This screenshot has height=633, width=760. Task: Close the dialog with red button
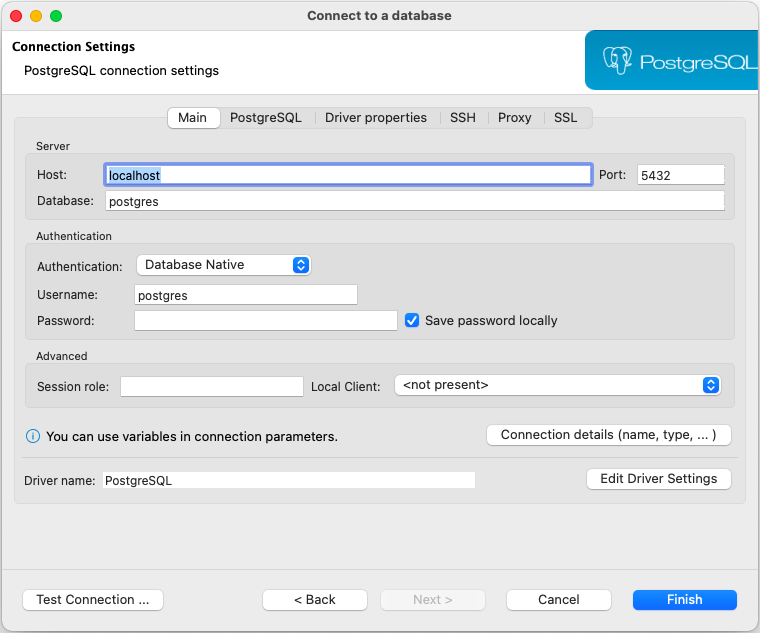point(16,16)
